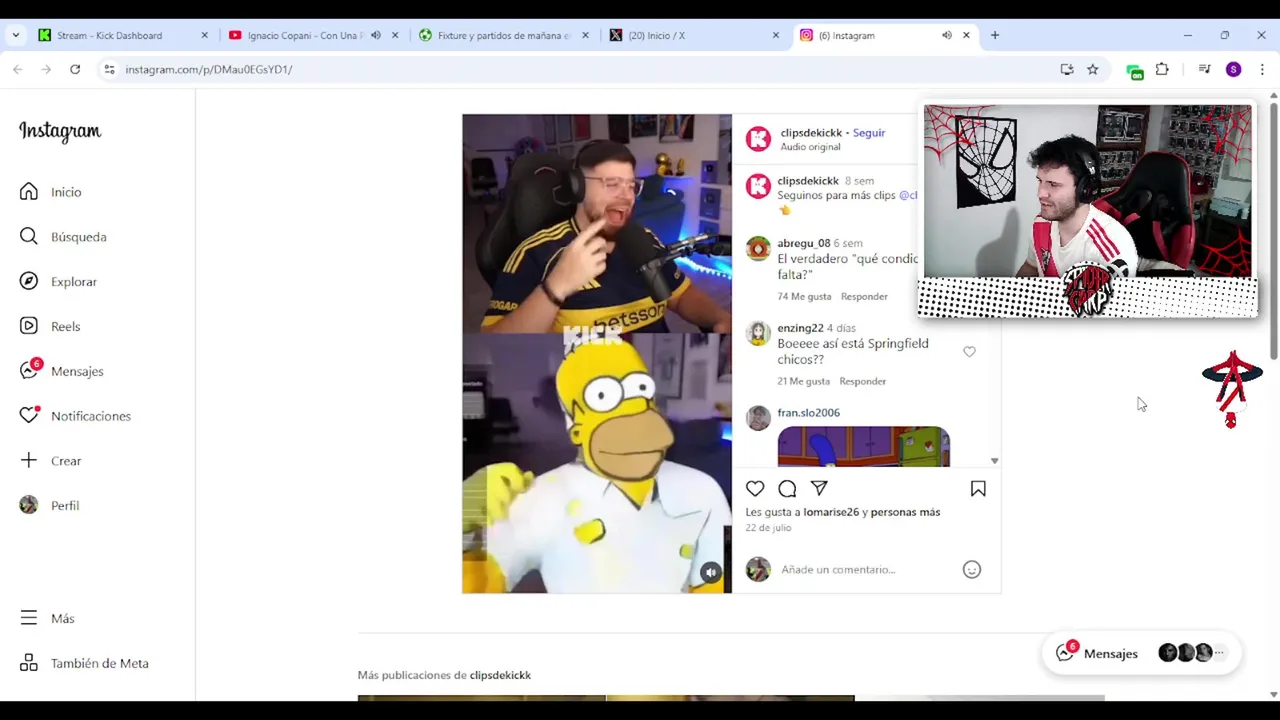Screen dimensions: 1280x720
Task: View 21 Me gusta on comment
Action: pos(804,382)
